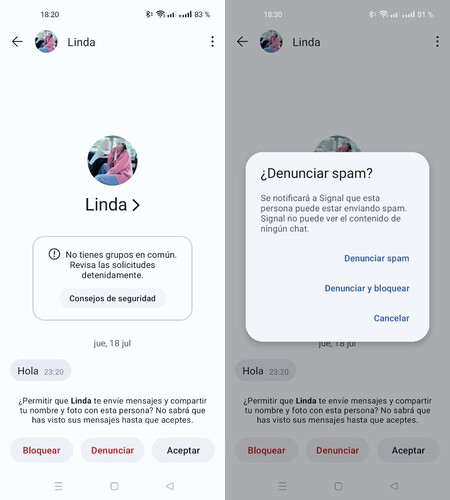The image size is (450, 500).
Task: Accept the message request with Aceptar
Action: 183,450
